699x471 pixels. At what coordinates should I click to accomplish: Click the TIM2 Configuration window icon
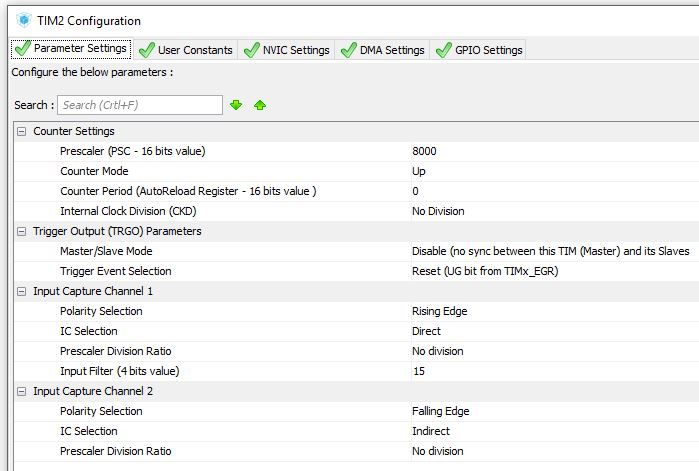click(x=24, y=20)
